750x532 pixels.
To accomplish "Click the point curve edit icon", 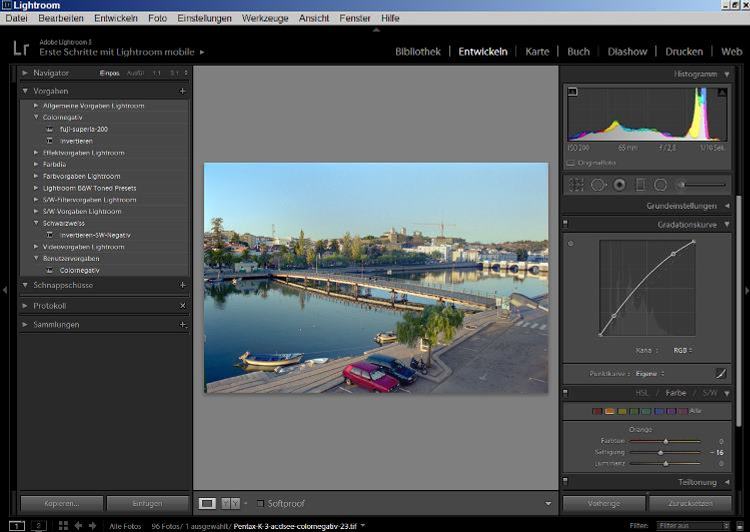I will (722, 373).
